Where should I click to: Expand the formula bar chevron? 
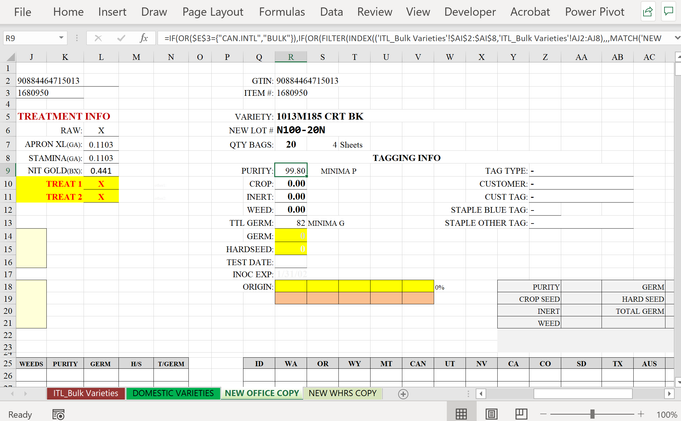point(676,38)
